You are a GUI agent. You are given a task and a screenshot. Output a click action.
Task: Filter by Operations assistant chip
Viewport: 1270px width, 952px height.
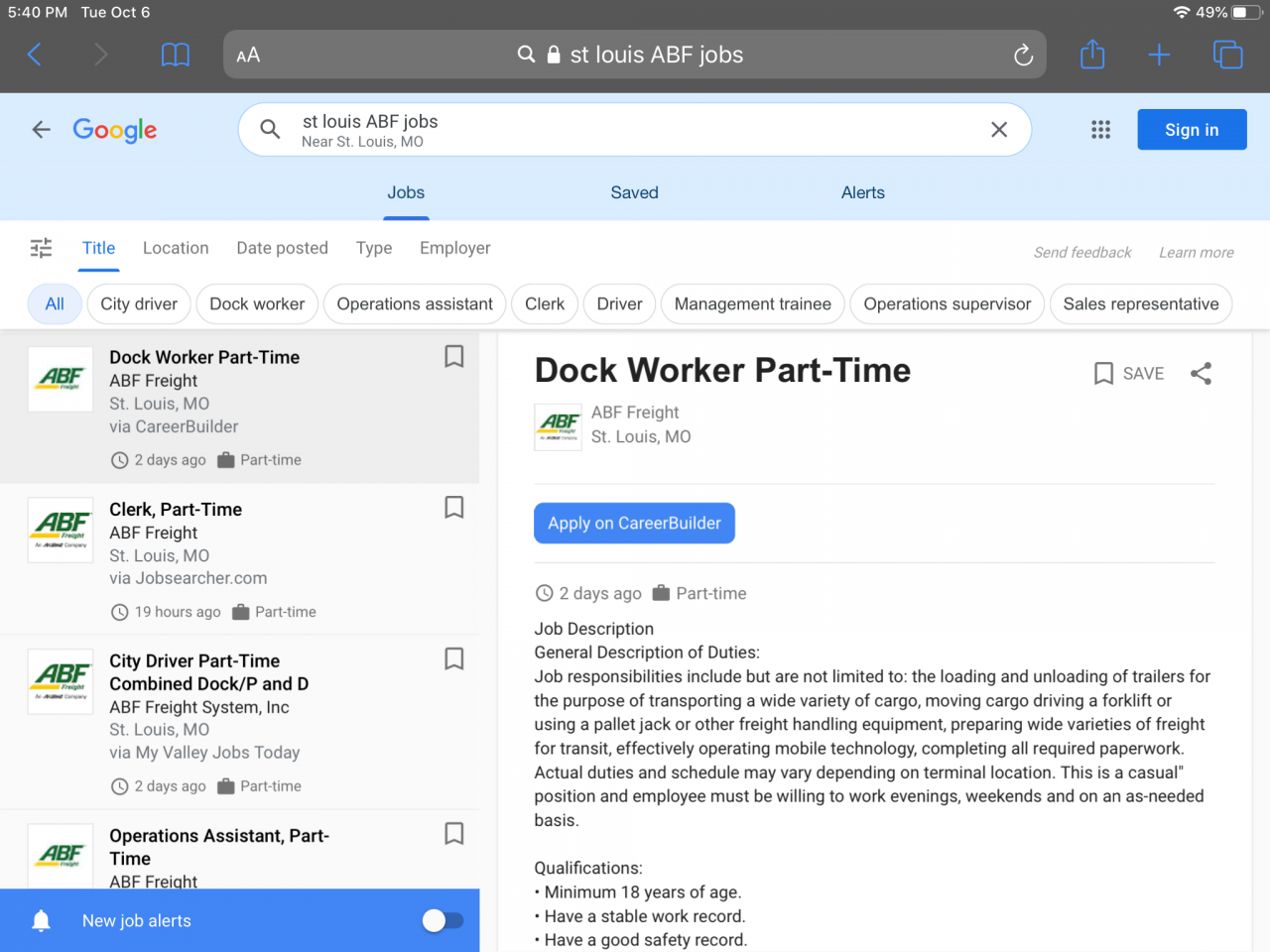[415, 303]
